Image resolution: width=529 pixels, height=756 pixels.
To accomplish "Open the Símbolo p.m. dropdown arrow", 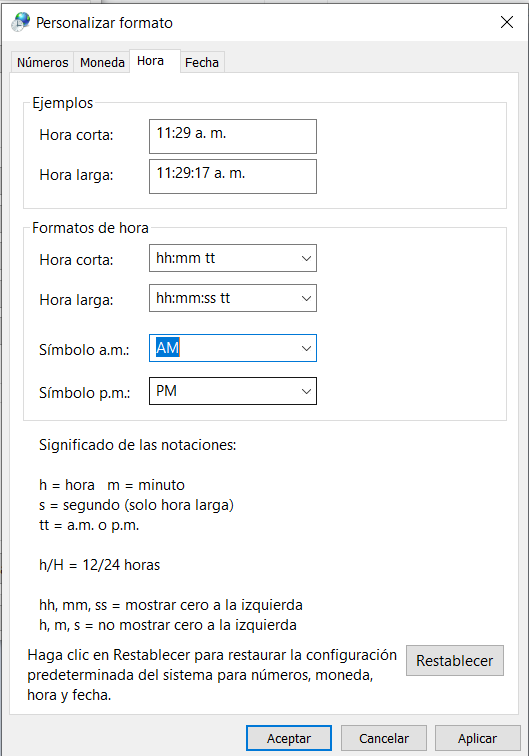I will tap(306, 391).
